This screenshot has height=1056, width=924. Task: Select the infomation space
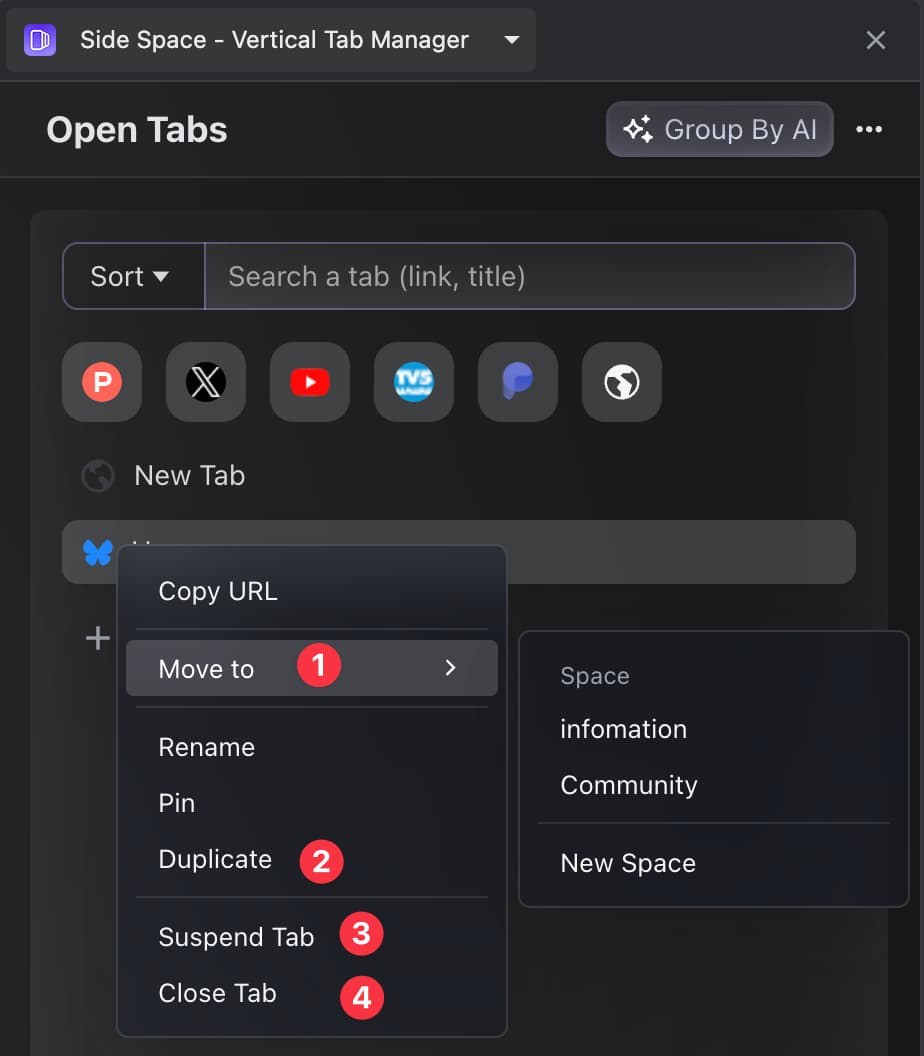click(x=623, y=729)
